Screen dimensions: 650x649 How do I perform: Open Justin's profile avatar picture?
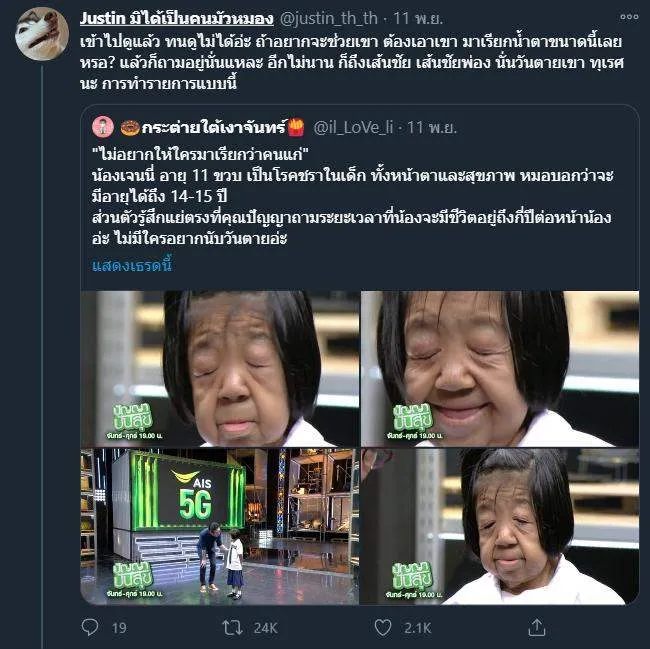tap(42, 34)
